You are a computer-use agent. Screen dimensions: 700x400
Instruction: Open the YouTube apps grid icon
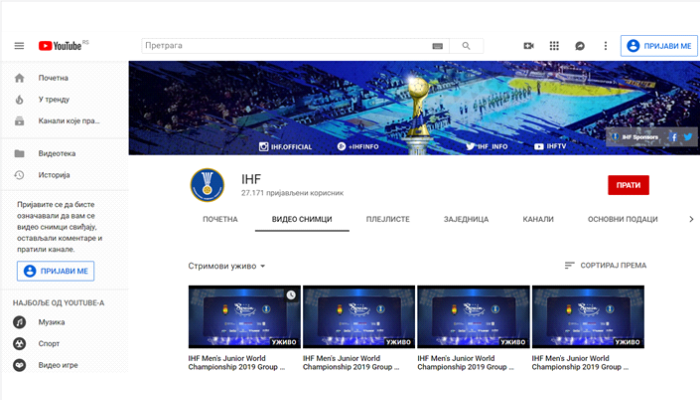coord(554,46)
